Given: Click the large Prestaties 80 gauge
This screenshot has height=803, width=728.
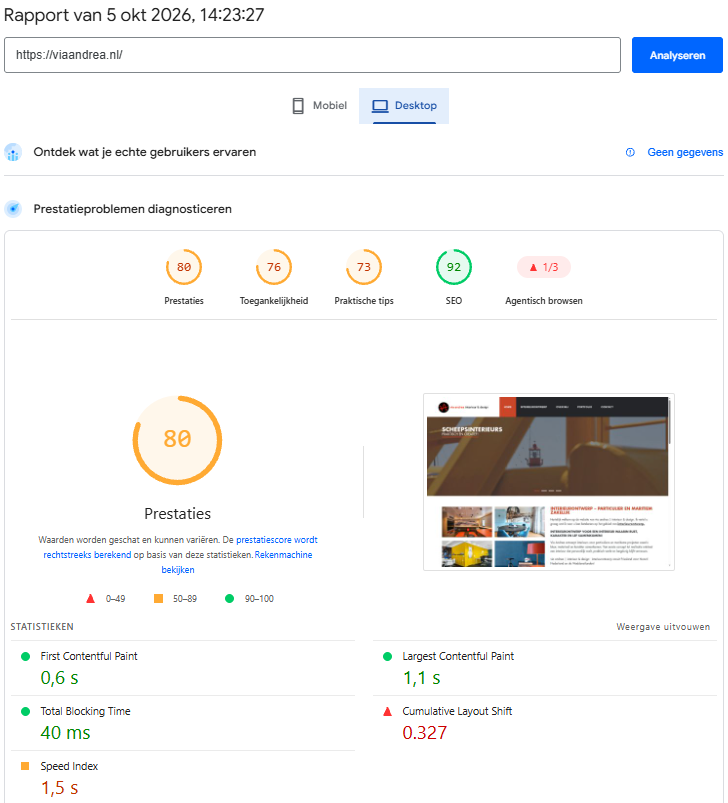Looking at the screenshot, I should pyautogui.click(x=177, y=440).
